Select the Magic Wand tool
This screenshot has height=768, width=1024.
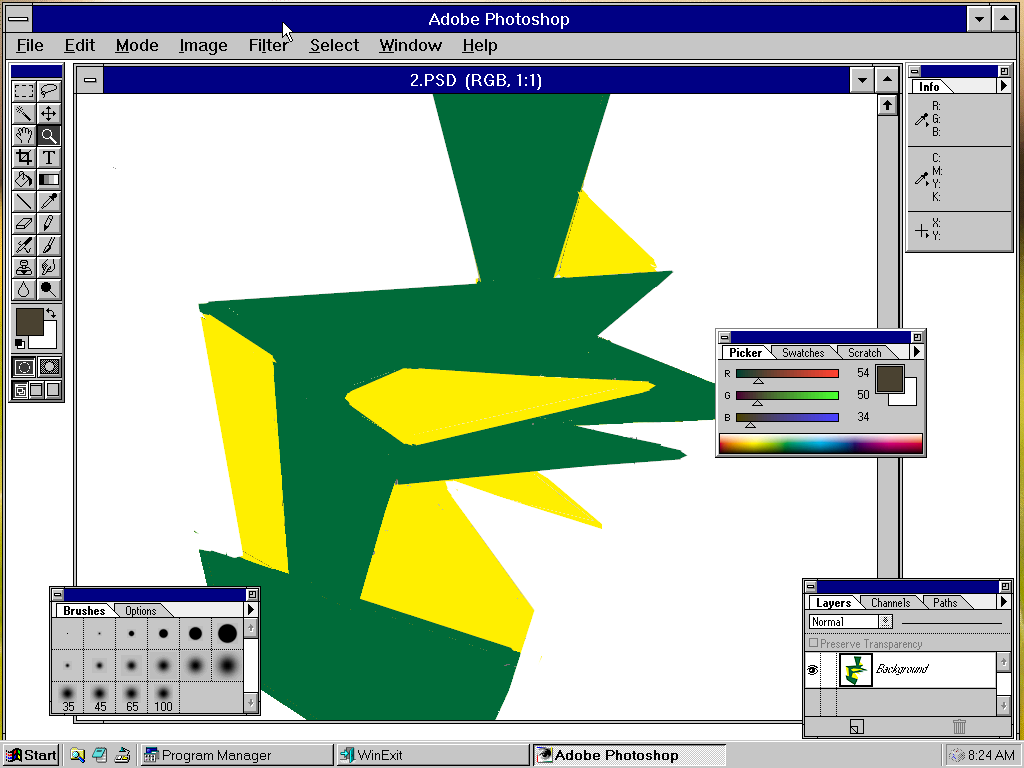[x=25, y=113]
